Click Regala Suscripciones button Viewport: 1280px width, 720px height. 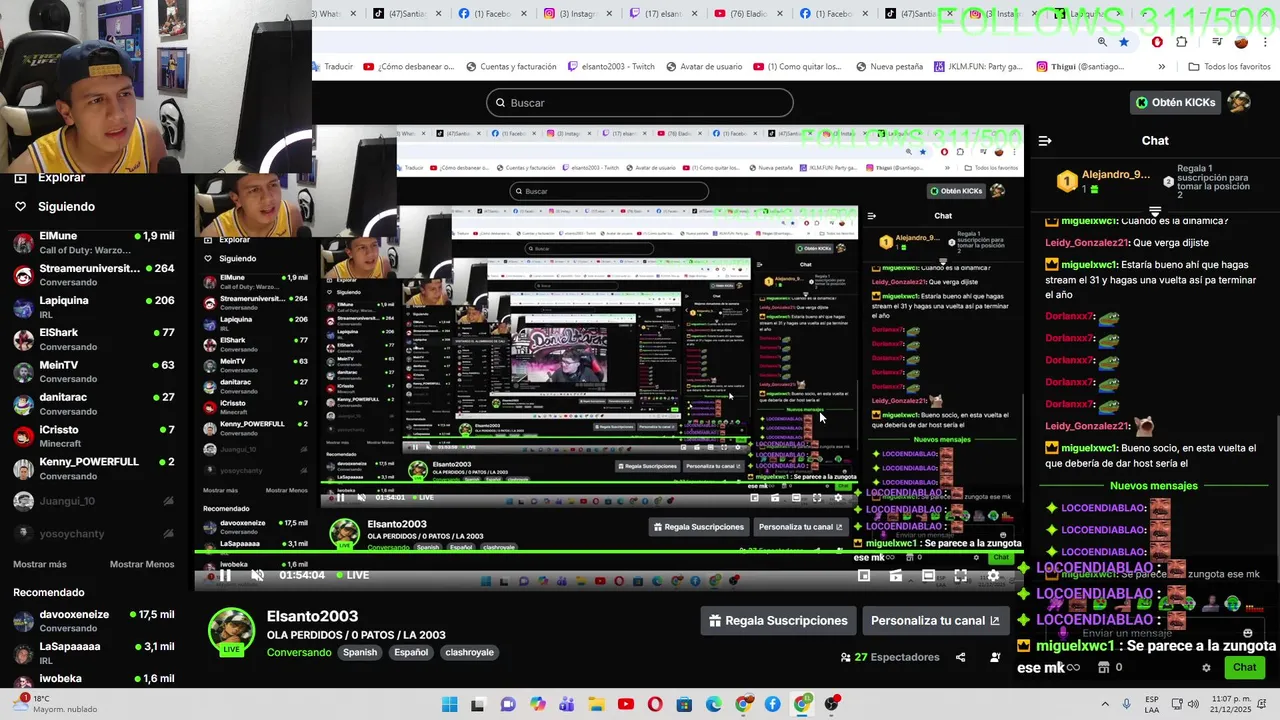tap(778, 620)
